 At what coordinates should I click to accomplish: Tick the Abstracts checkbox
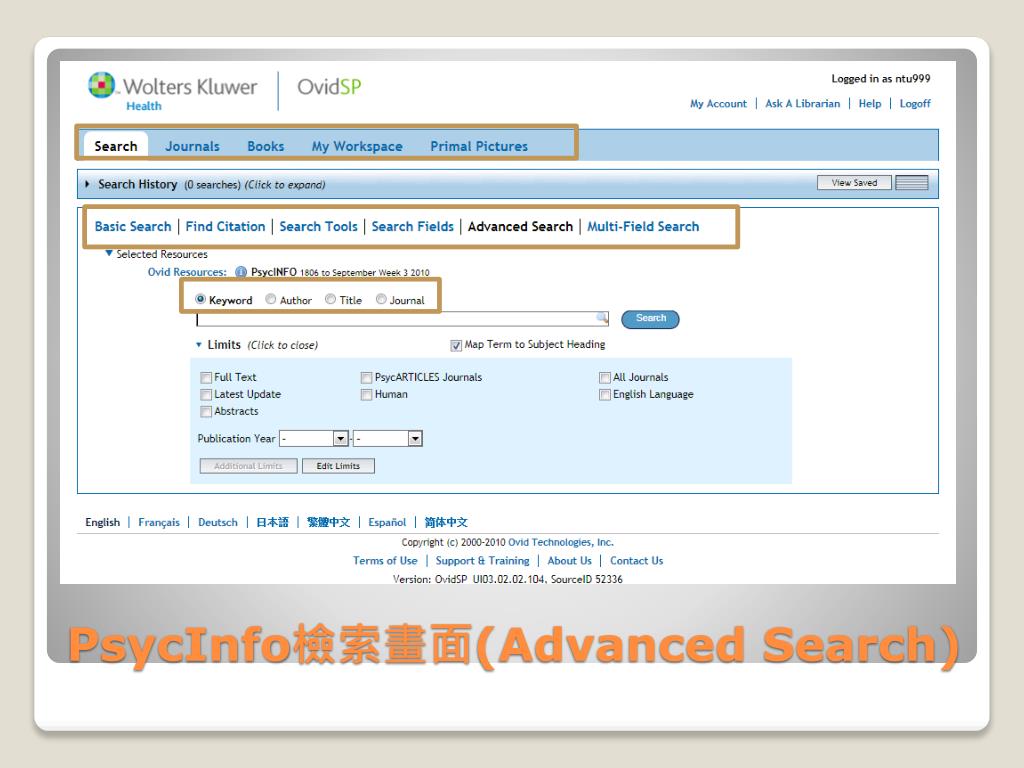(x=206, y=411)
